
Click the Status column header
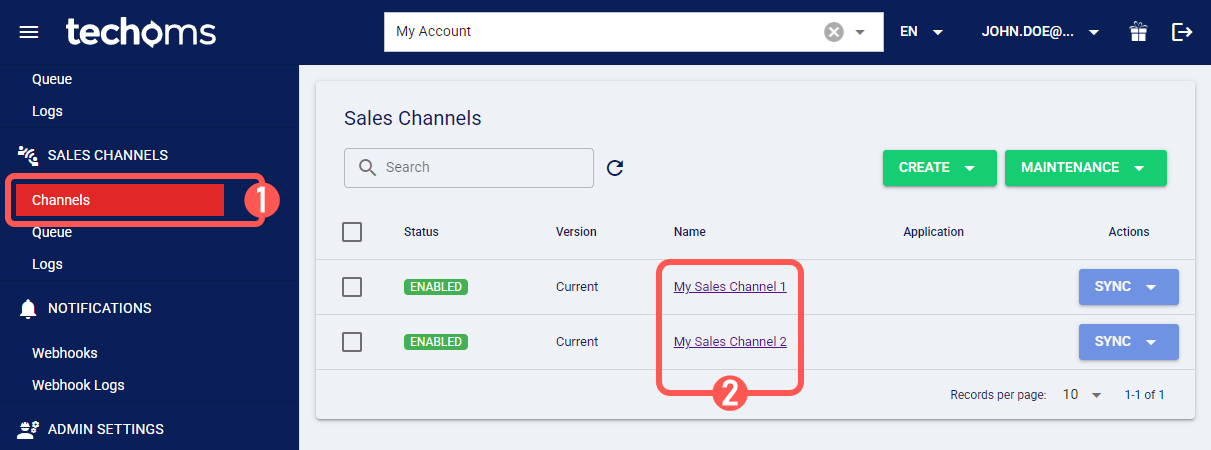(x=421, y=232)
